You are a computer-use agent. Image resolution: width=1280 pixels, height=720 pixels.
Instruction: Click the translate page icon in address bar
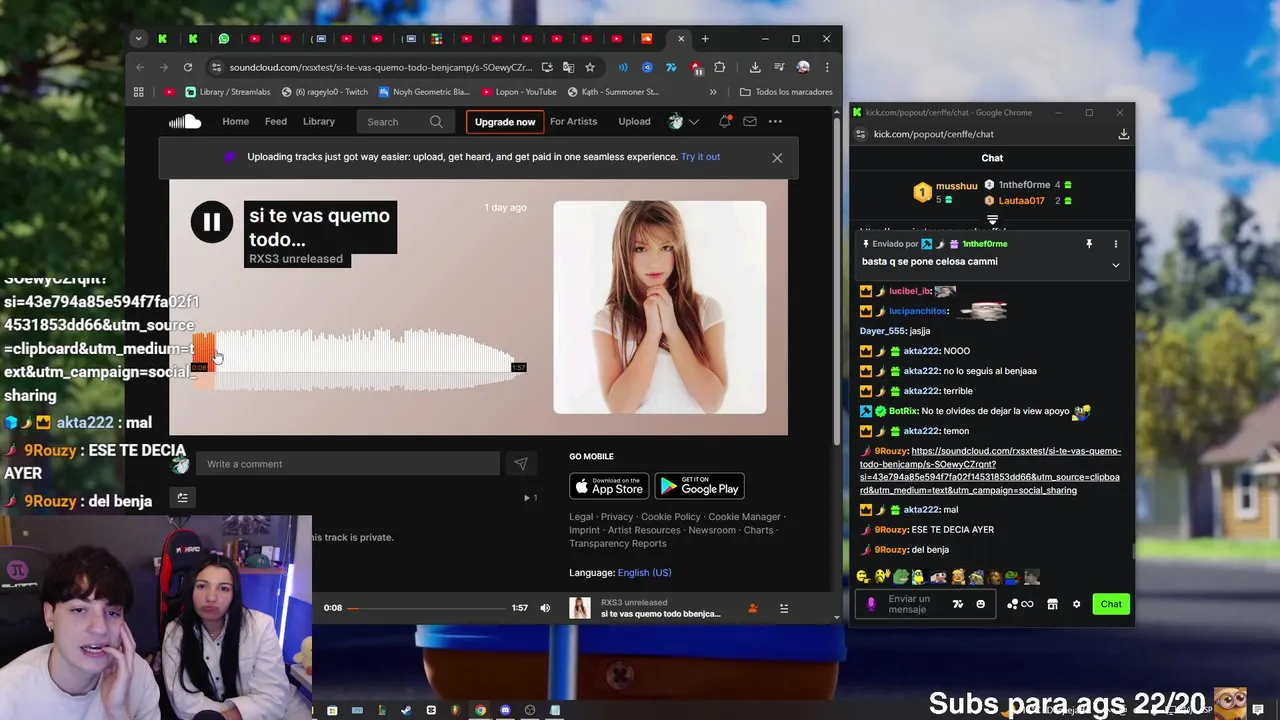568,67
